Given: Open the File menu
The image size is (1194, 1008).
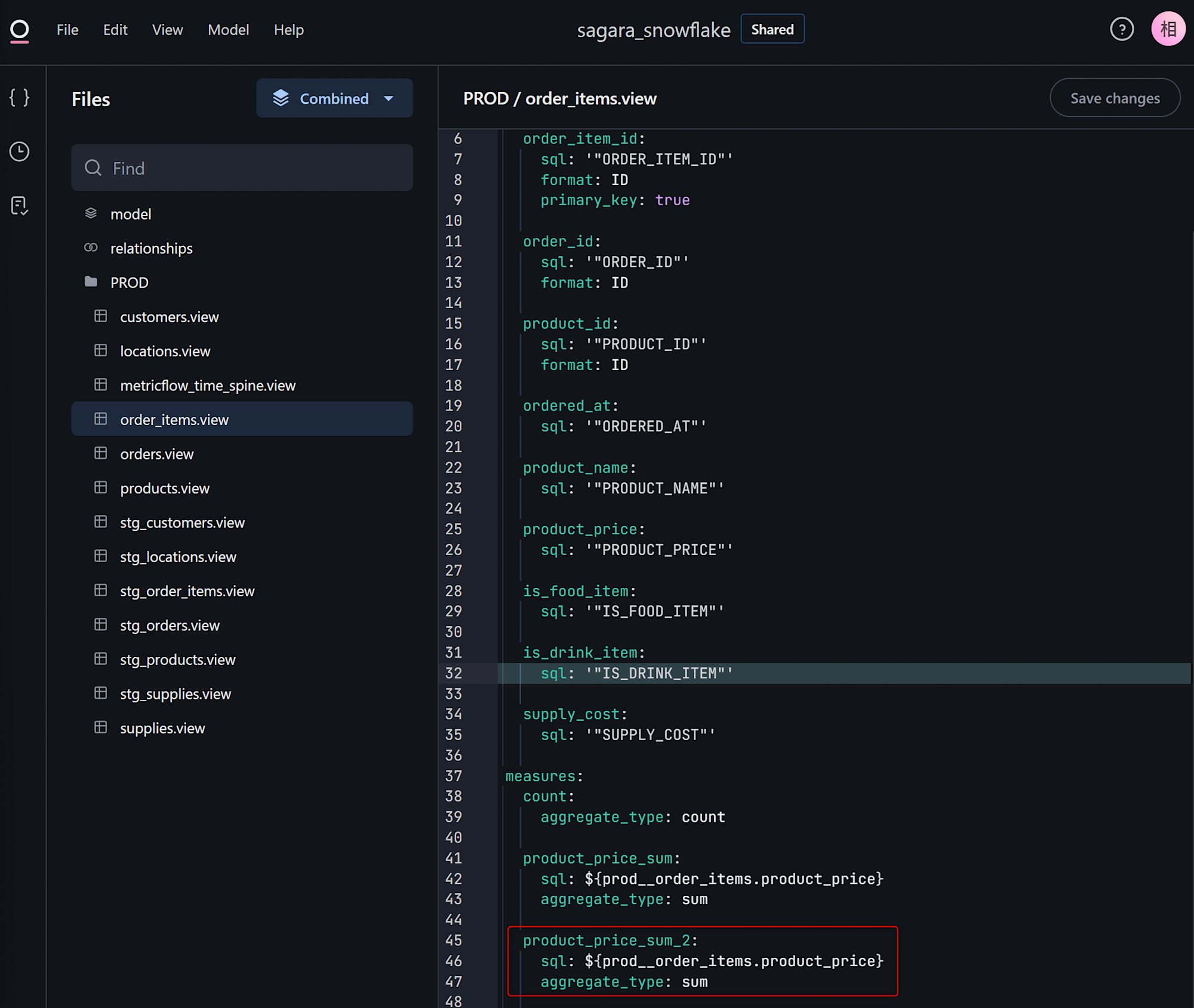Looking at the screenshot, I should pyautogui.click(x=67, y=30).
